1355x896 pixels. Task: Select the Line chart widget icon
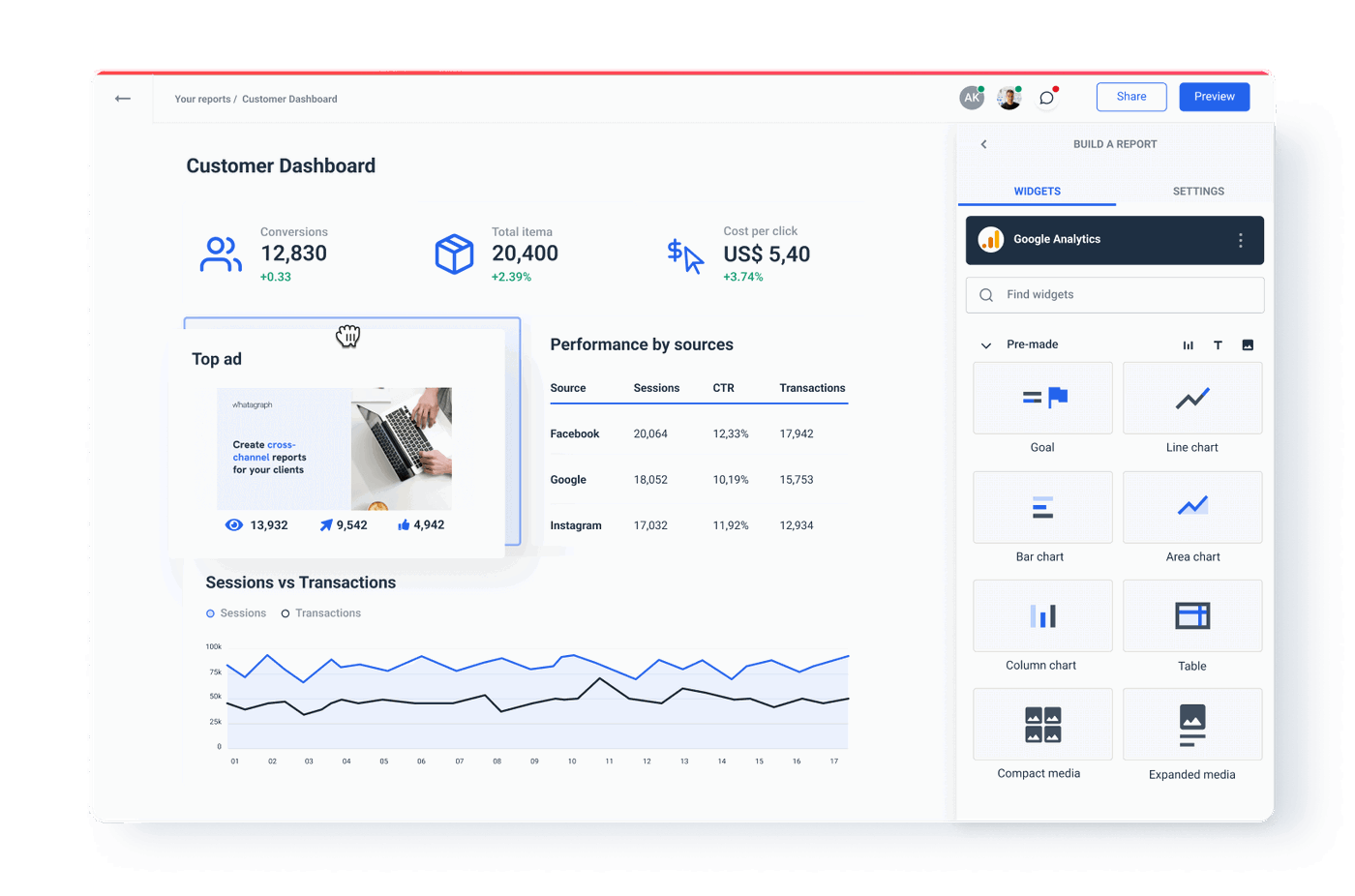click(x=1191, y=397)
